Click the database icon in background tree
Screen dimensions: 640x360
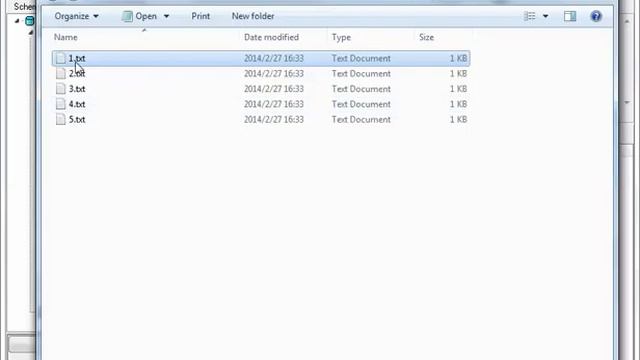(x=29, y=20)
